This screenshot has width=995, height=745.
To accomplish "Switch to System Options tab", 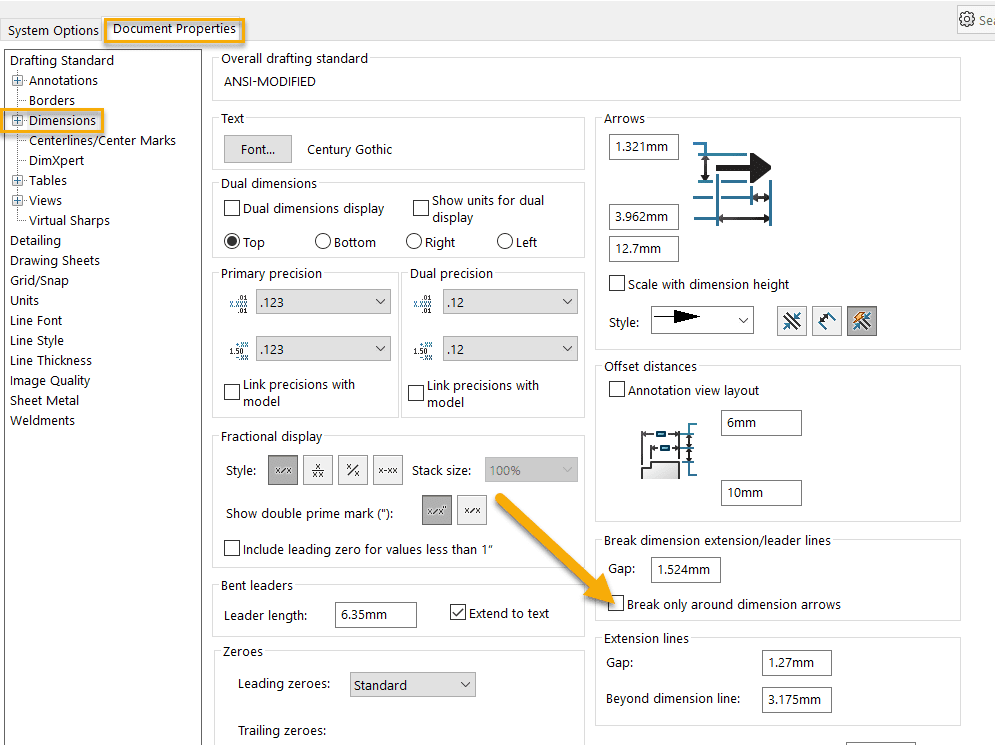I will click(53, 30).
